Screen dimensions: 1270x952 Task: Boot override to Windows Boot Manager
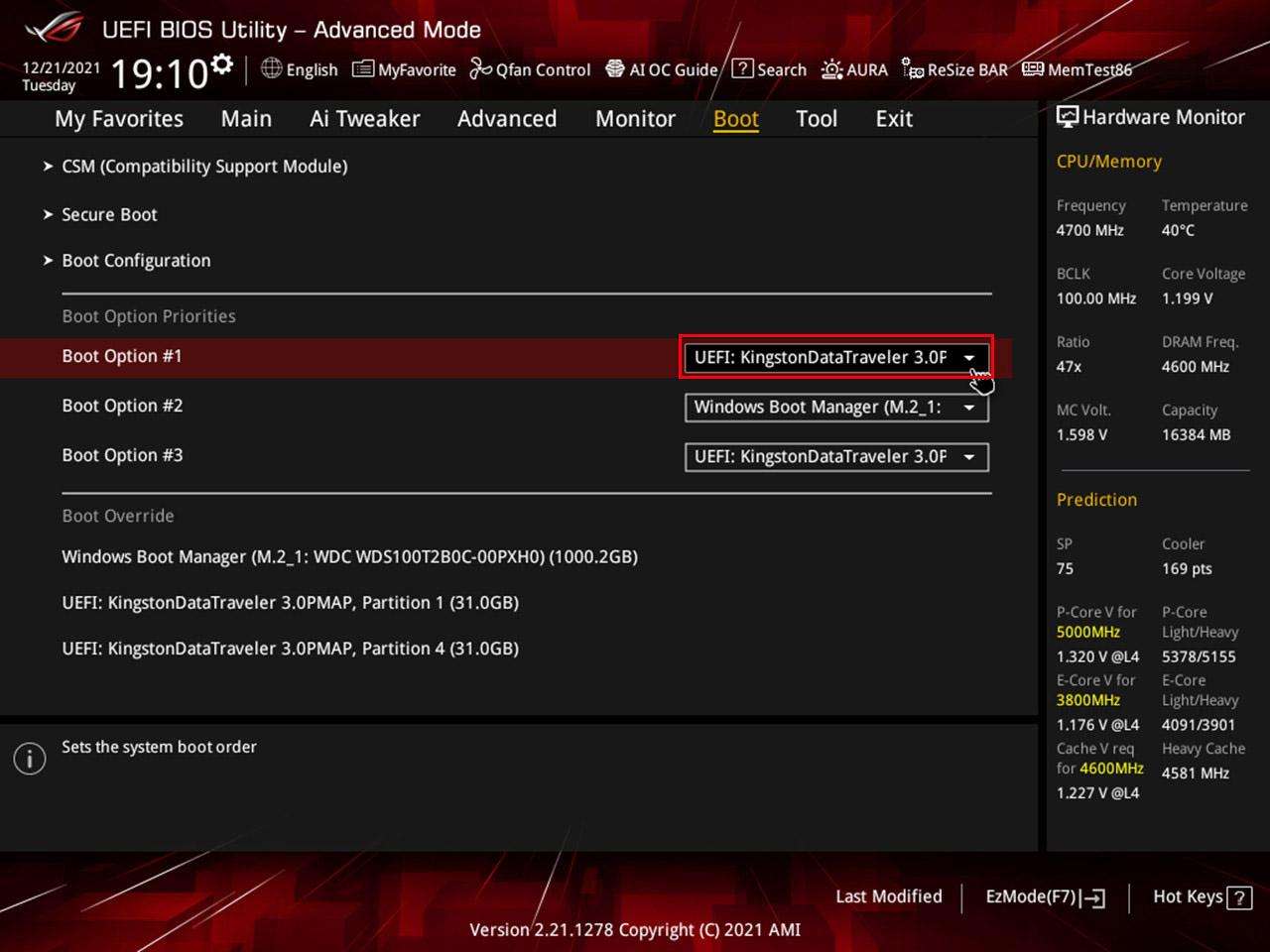pyautogui.click(x=349, y=557)
